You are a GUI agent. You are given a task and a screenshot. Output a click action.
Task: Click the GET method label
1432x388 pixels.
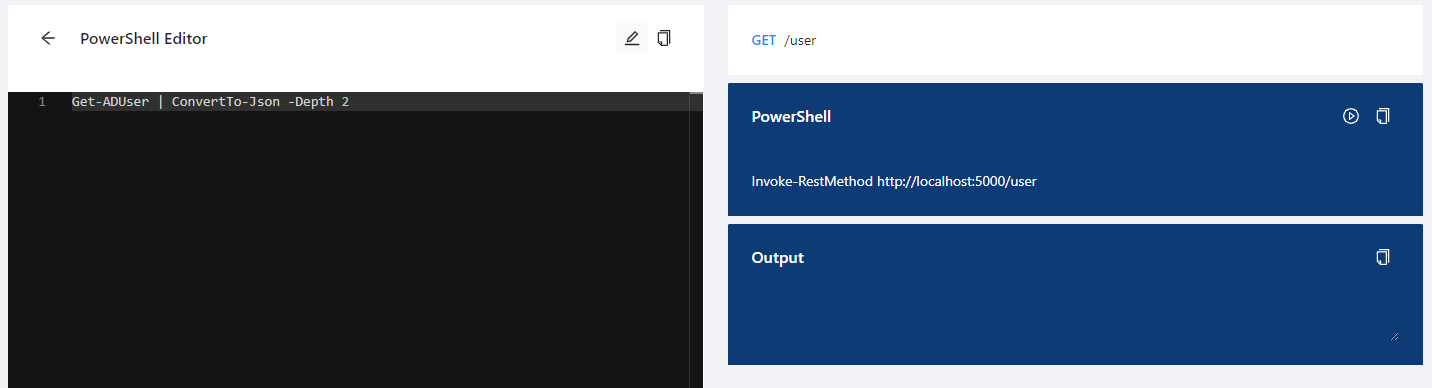coord(763,41)
